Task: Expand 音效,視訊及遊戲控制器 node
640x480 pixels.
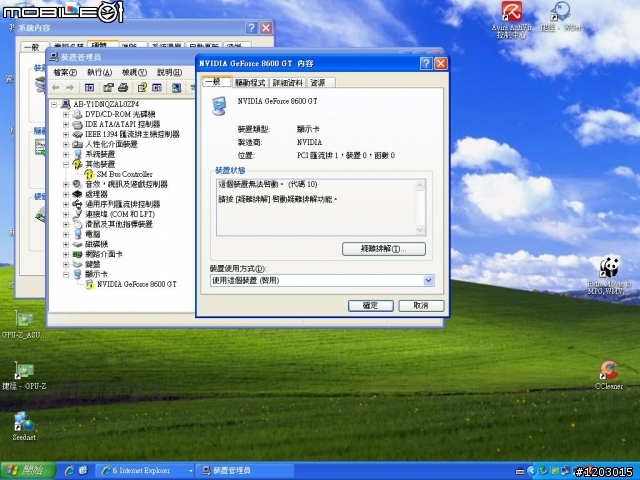Action: 66,184
